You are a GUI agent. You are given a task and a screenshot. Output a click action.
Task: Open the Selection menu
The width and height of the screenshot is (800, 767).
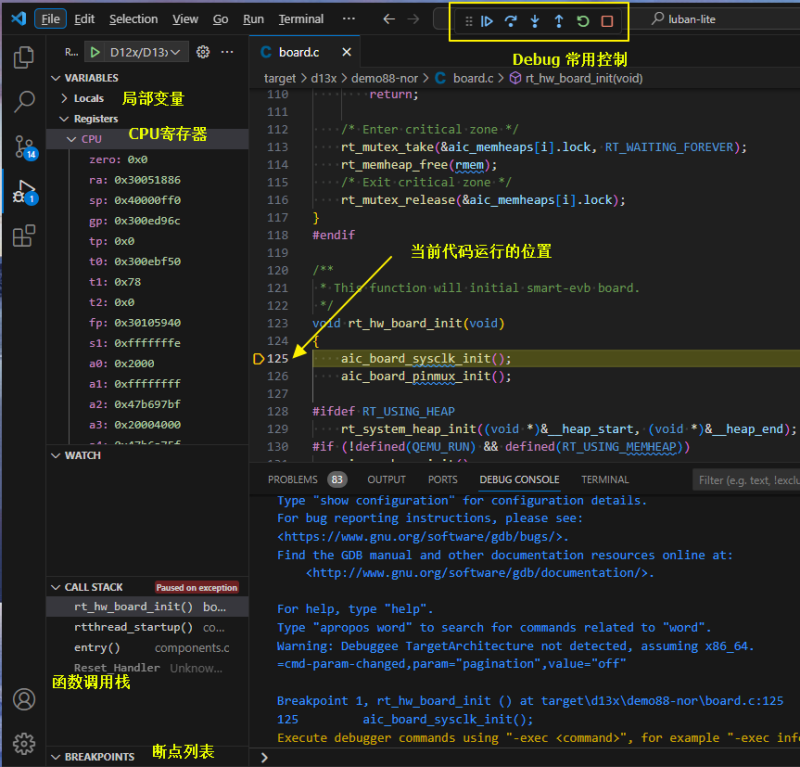click(133, 19)
